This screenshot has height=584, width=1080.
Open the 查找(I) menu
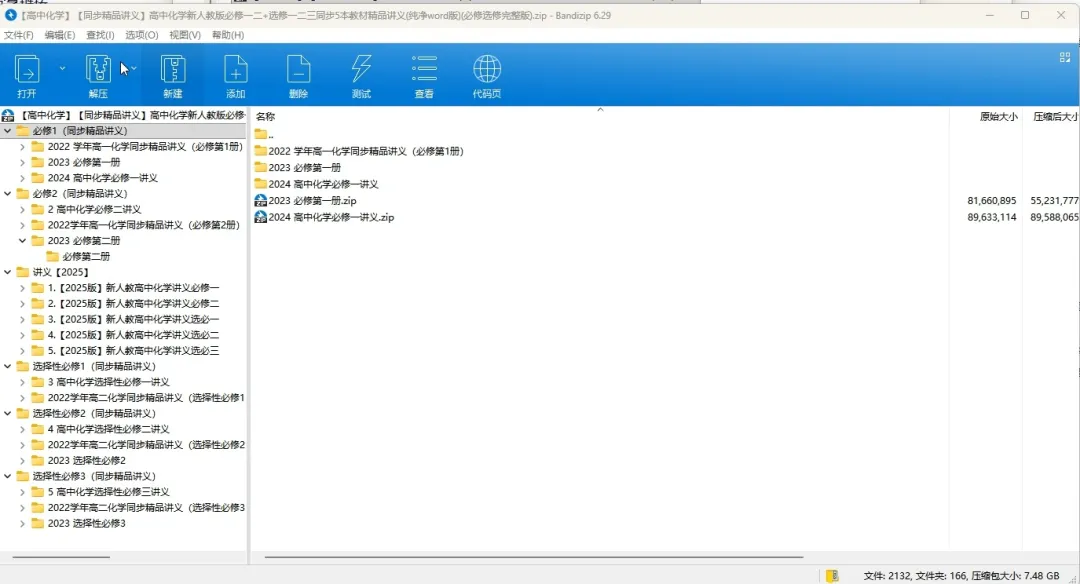click(x=100, y=34)
